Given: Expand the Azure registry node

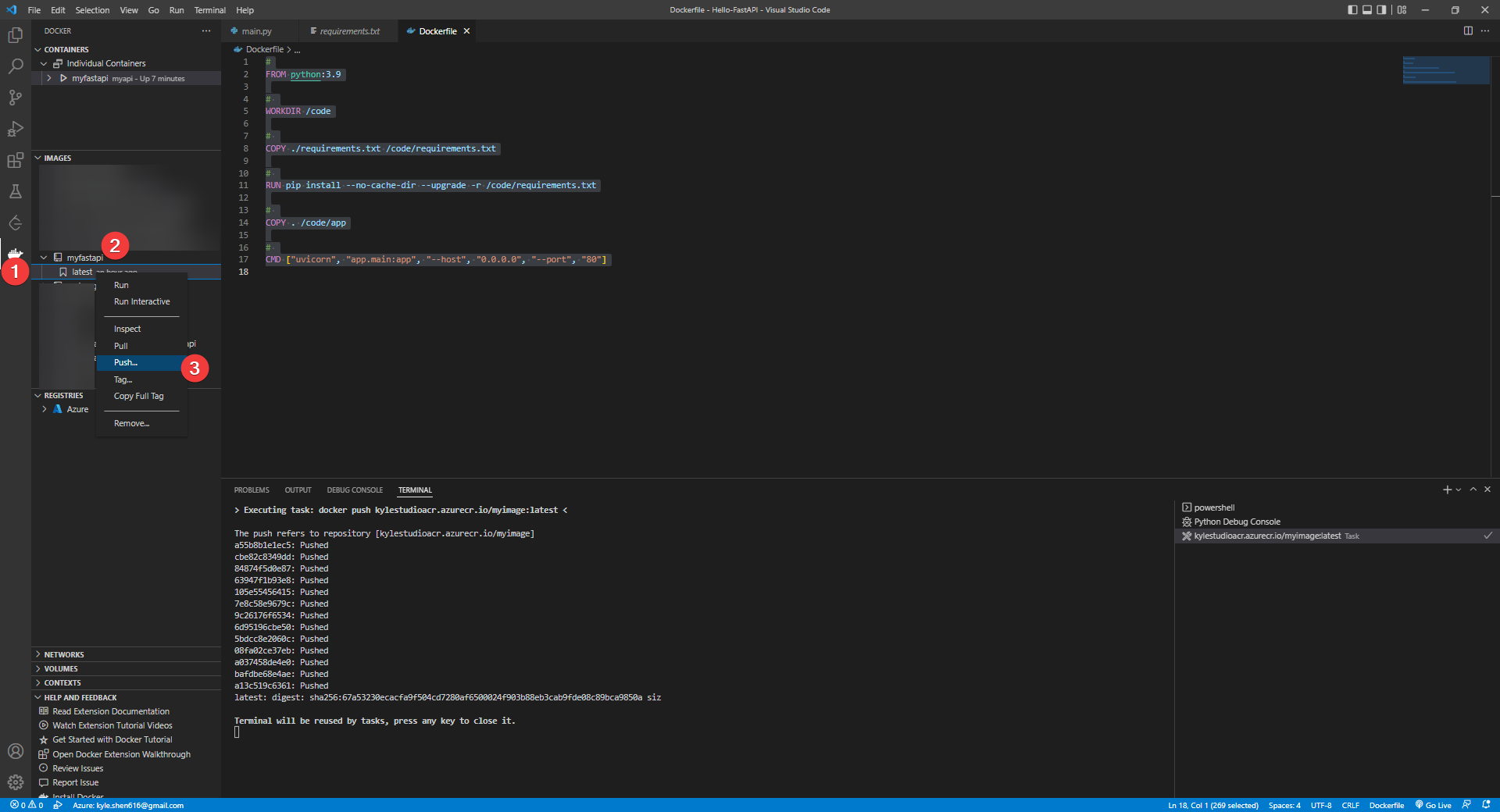Looking at the screenshot, I should 44,409.
